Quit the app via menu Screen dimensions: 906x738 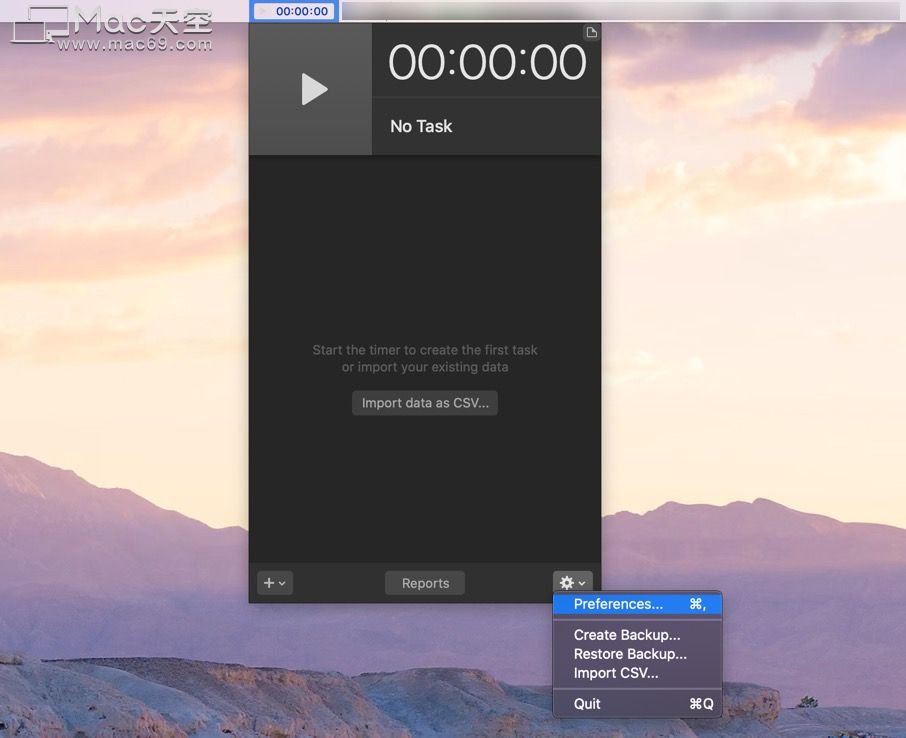point(637,703)
